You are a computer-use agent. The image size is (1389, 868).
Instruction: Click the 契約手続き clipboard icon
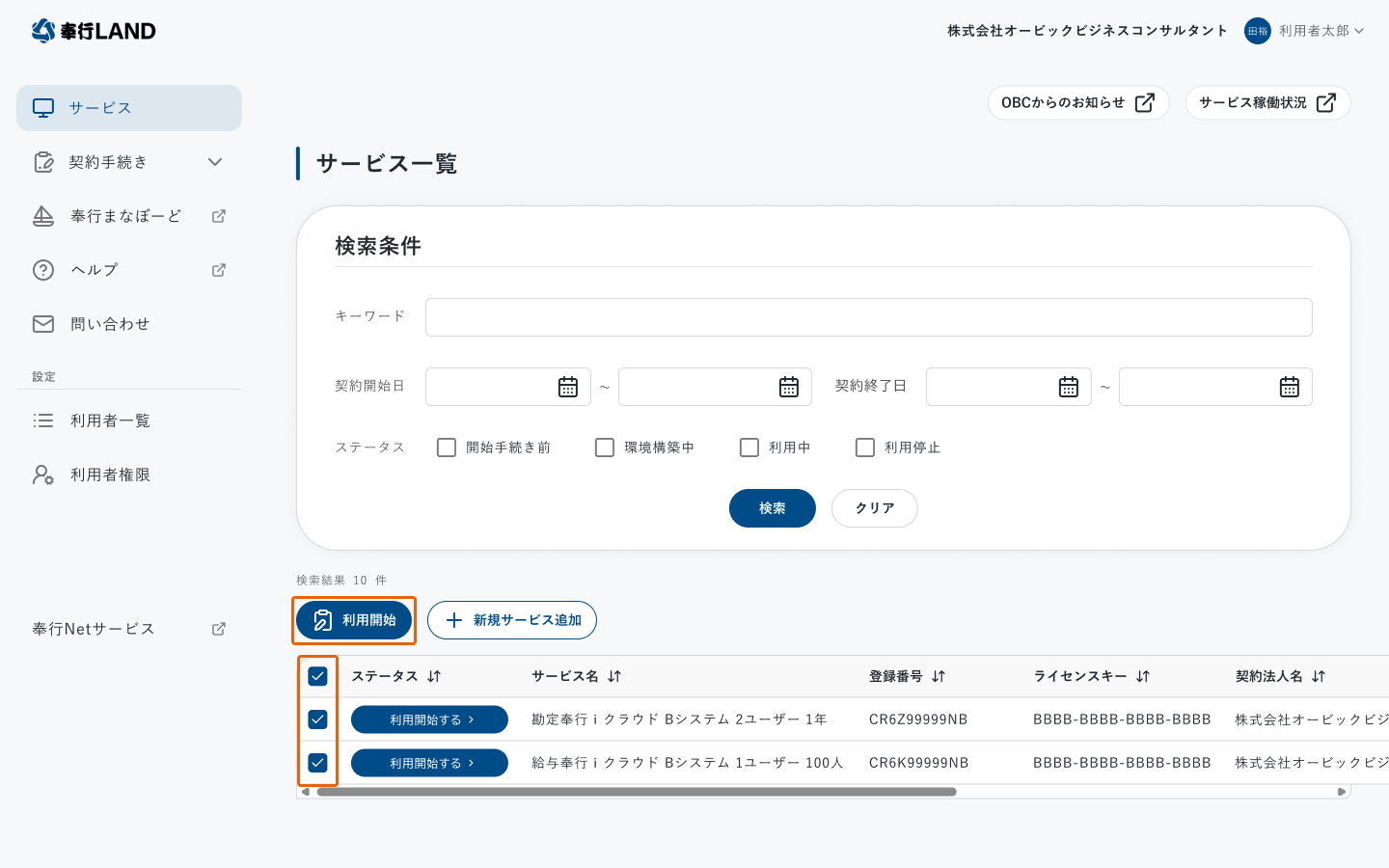44,162
